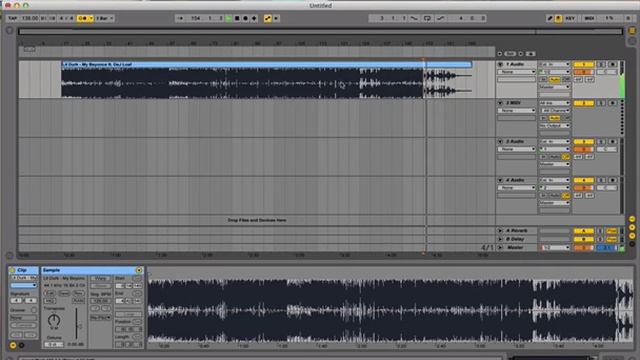Fold the 4 Audio track

[500, 180]
